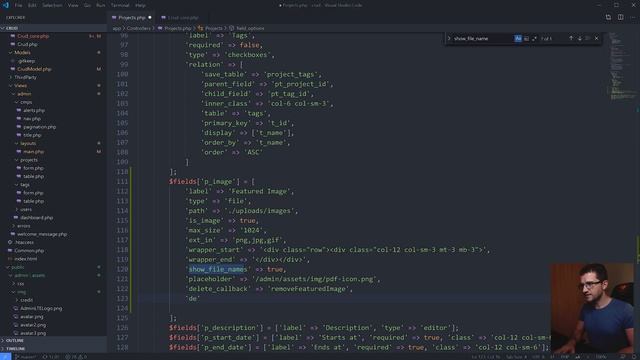Expand the replace field chevron in find widget
Viewport: 640px width, 360px height.
pyautogui.click(x=449, y=38)
